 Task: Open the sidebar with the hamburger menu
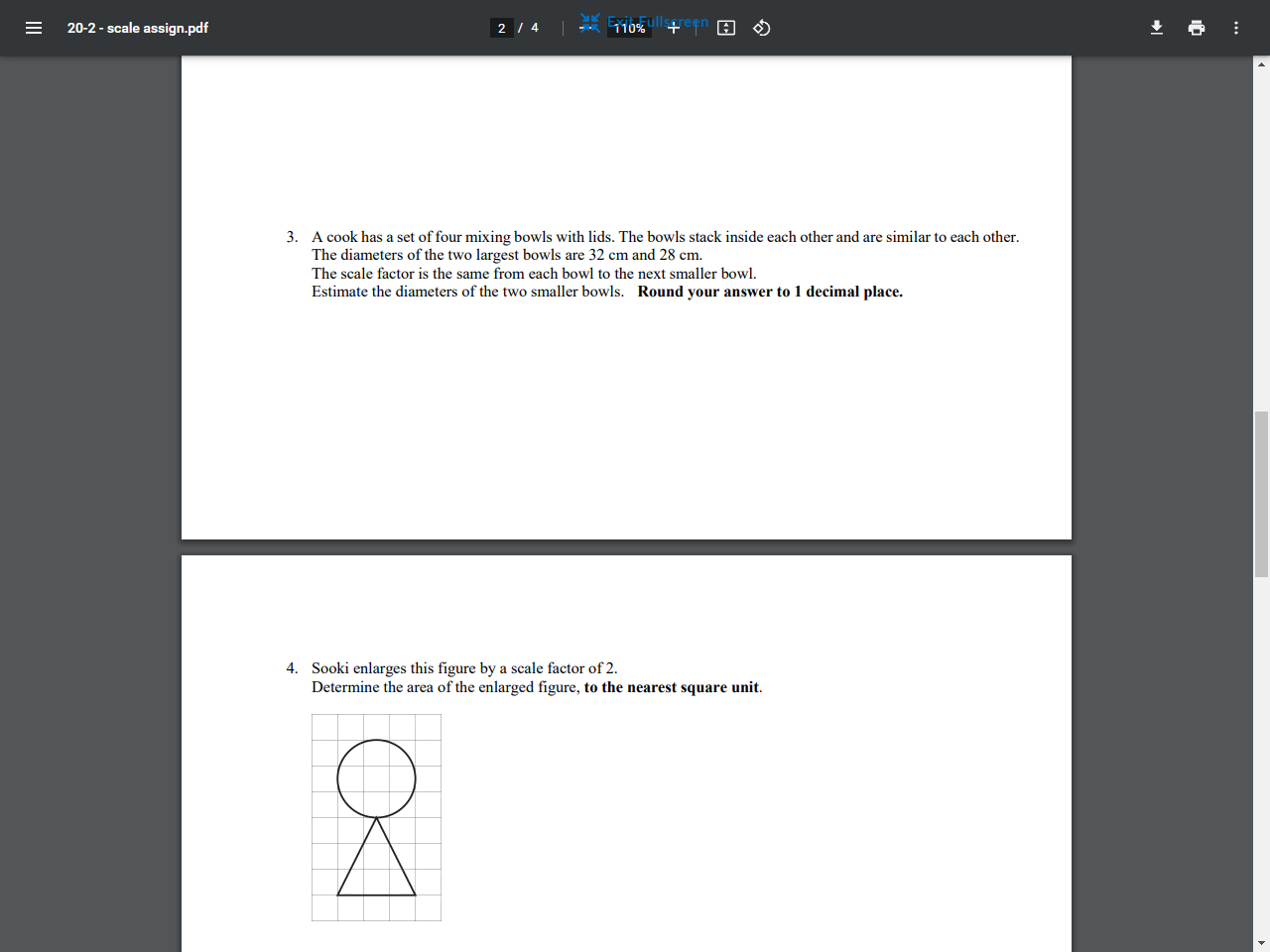[34, 28]
